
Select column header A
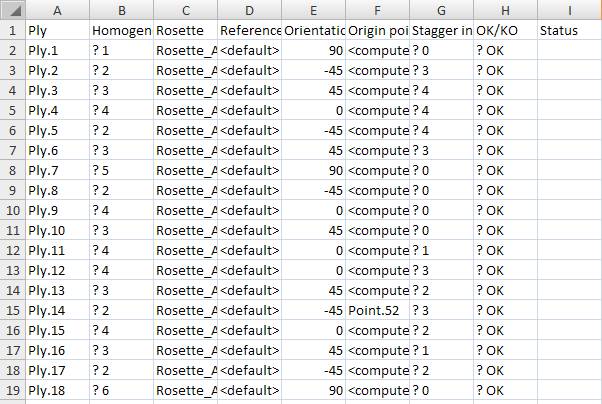tap(57, 10)
